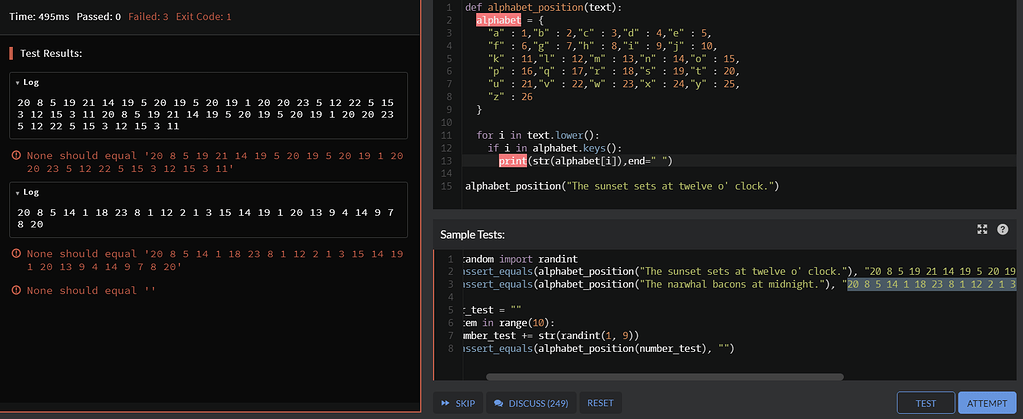
Task: Click the first failed test error icon
Action: tap(15, 156)
